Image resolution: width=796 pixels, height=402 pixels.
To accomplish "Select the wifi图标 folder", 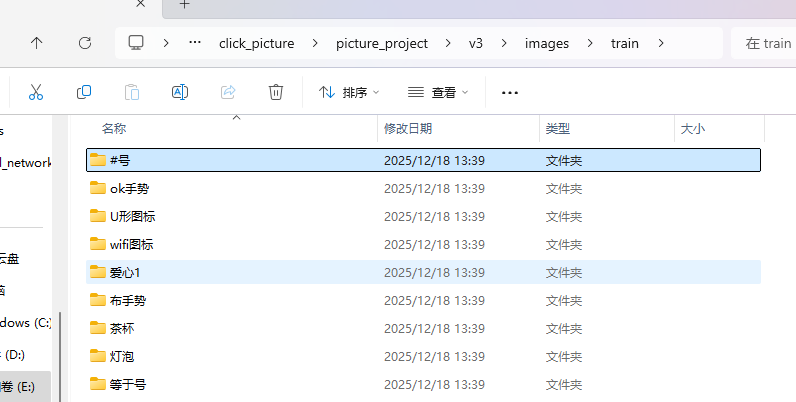I will tap(131, 244).
